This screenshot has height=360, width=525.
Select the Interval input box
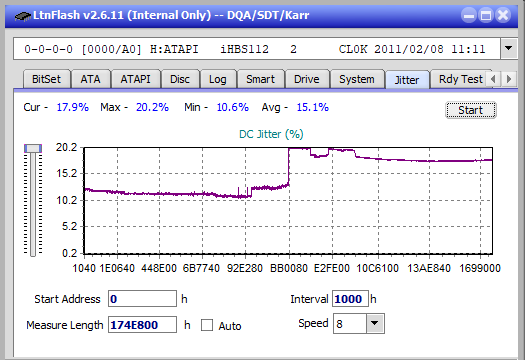(x=350, y=299)
